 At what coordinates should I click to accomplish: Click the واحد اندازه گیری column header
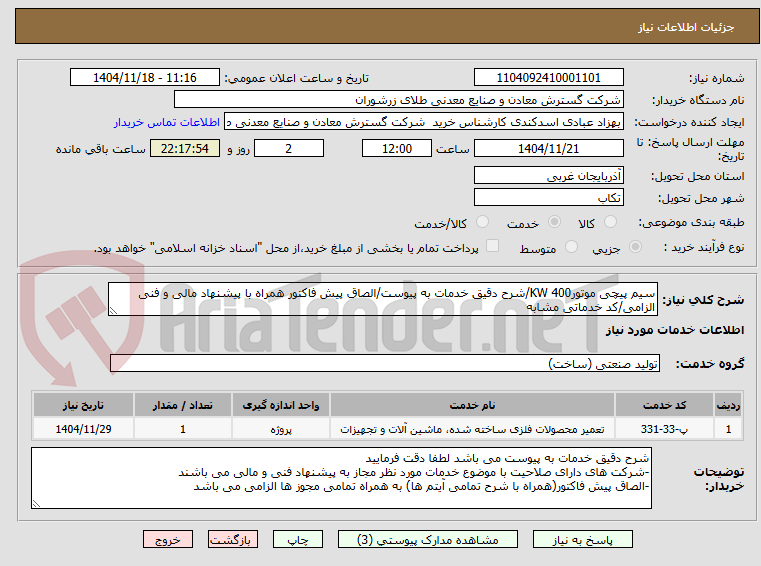coord(281,405)
